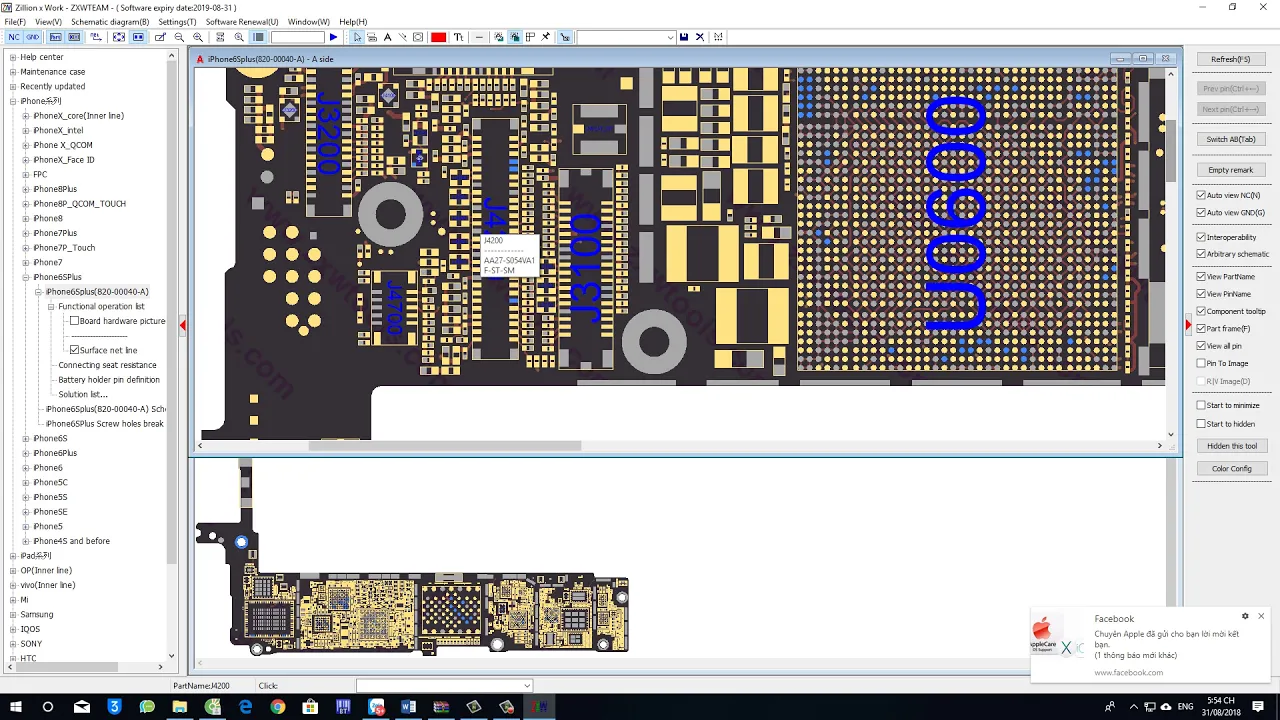
Task: Click the Switch AB(Tab) button
Action: [x=1231, y=139]
